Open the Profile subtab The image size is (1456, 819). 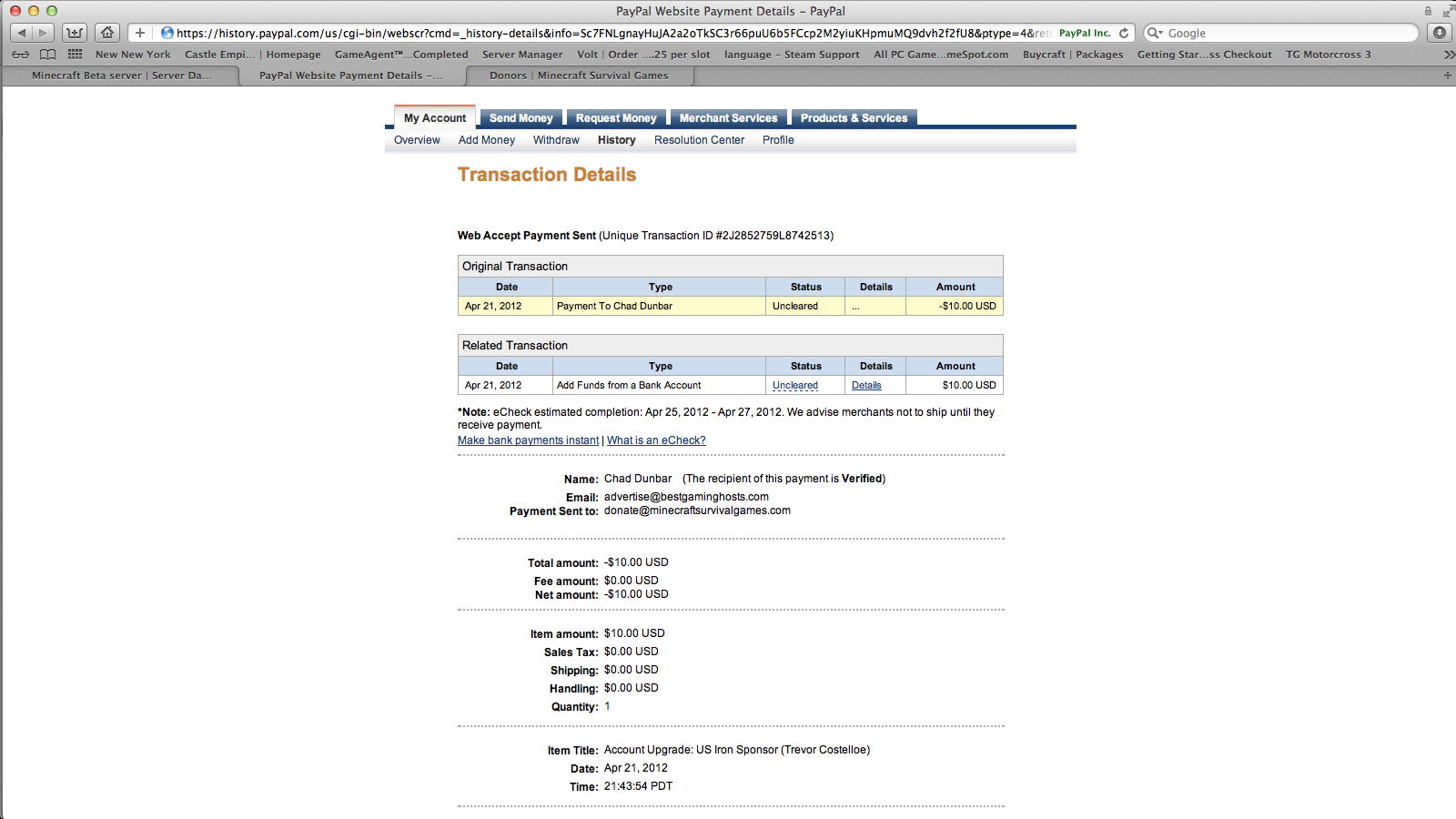[778, 140]
